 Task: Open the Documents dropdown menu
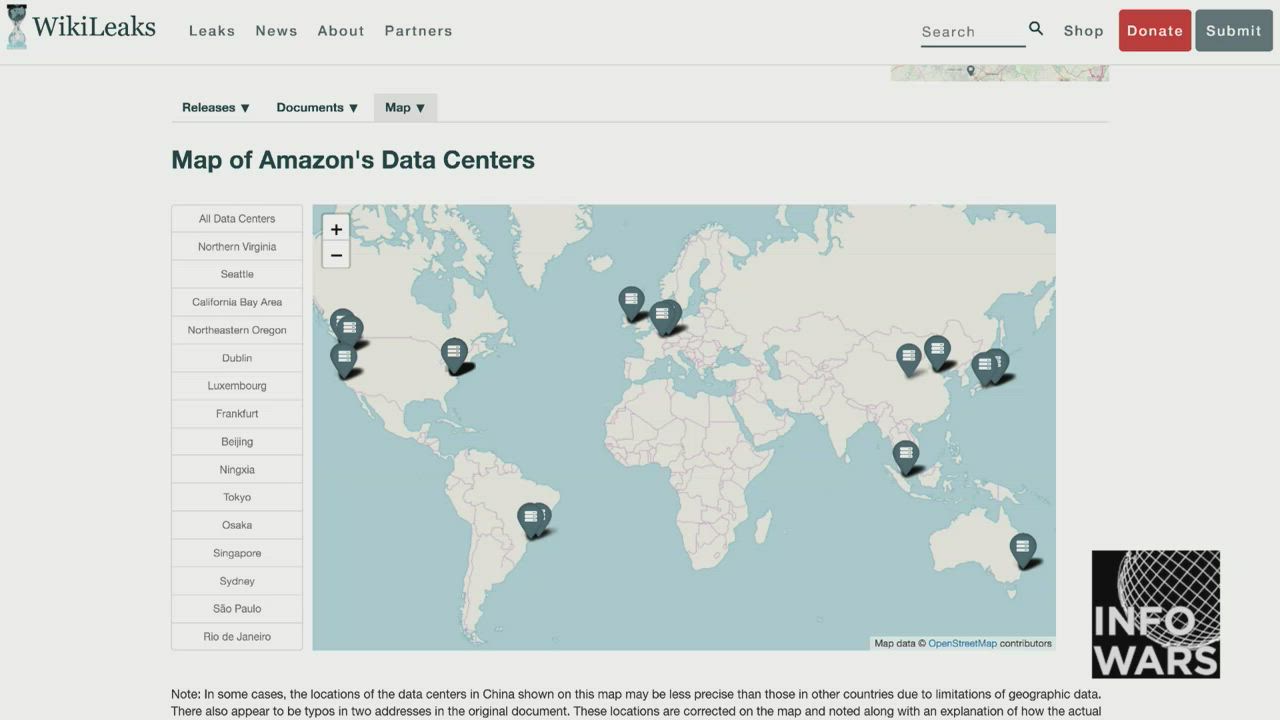click(317, 108)
